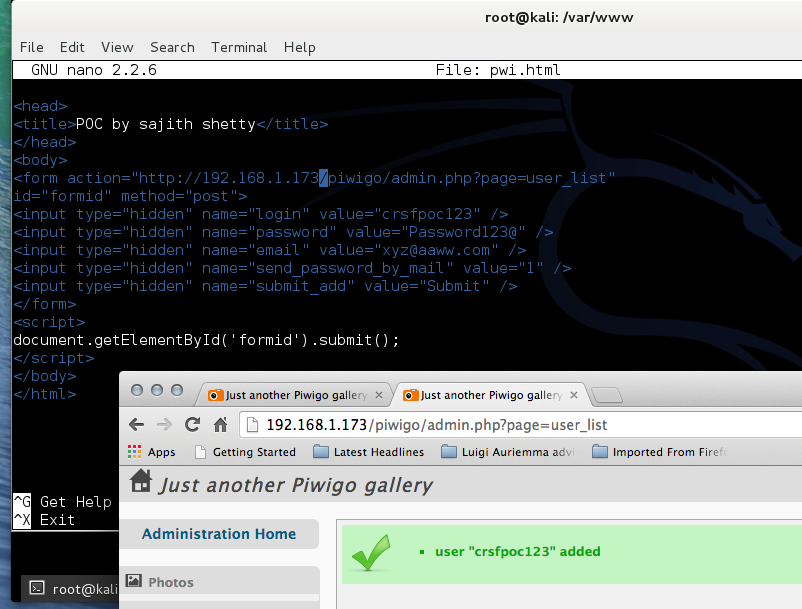Click the browser window's third traffic-light button

[x=177, y=391]
